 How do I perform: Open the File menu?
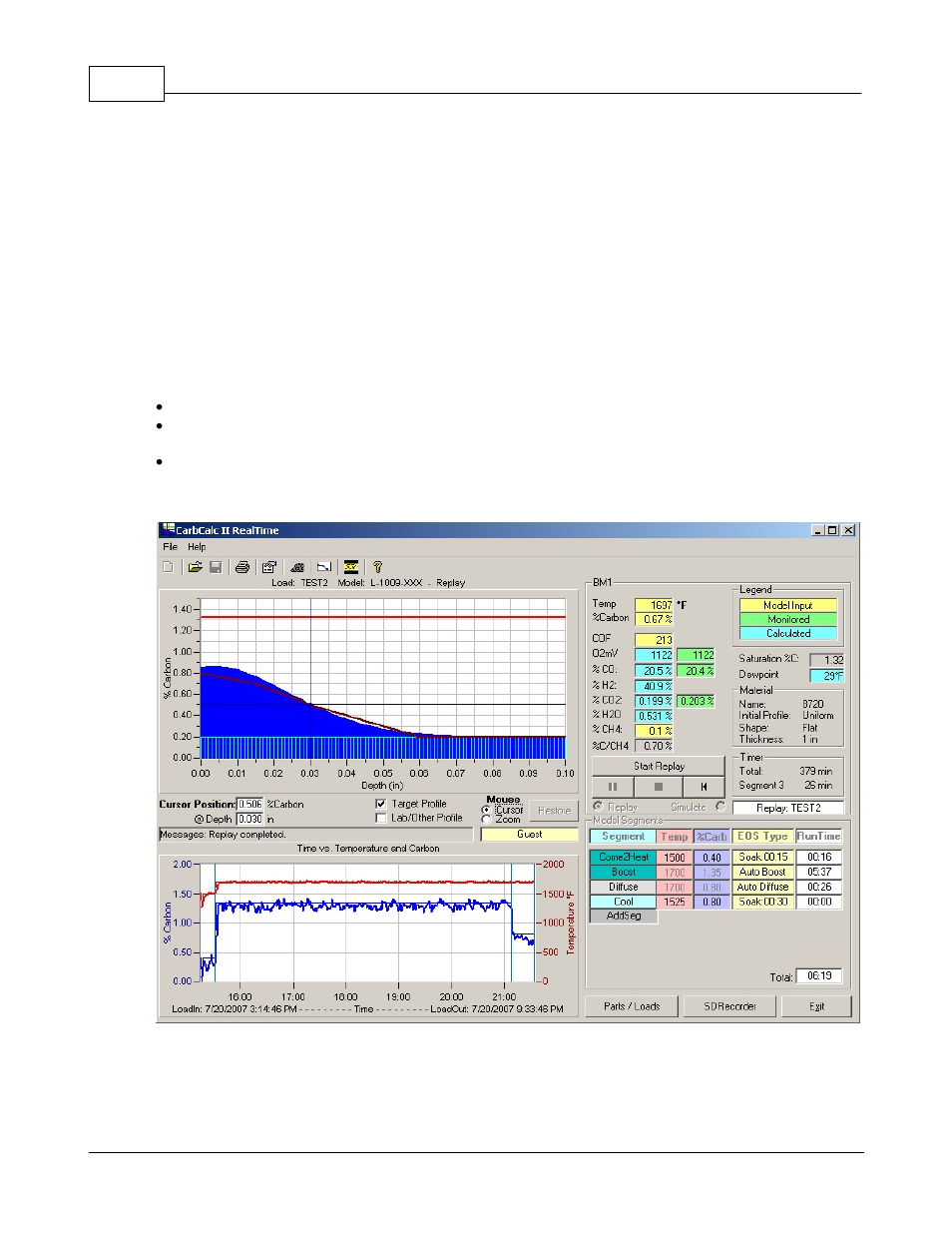tap(171, 547)
